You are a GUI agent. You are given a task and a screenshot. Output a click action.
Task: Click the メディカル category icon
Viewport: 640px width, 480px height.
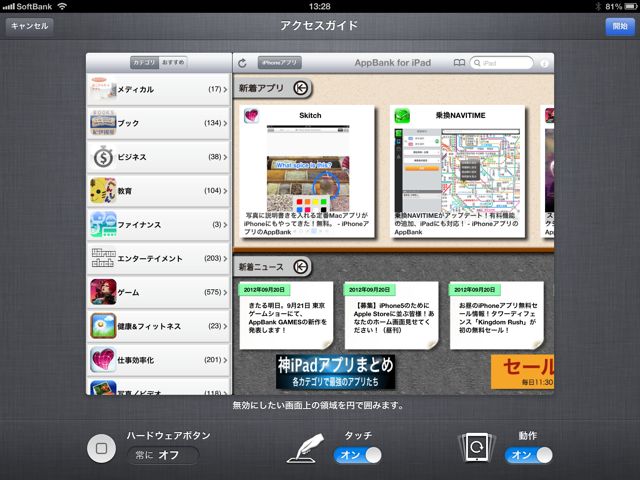(103, 89)
